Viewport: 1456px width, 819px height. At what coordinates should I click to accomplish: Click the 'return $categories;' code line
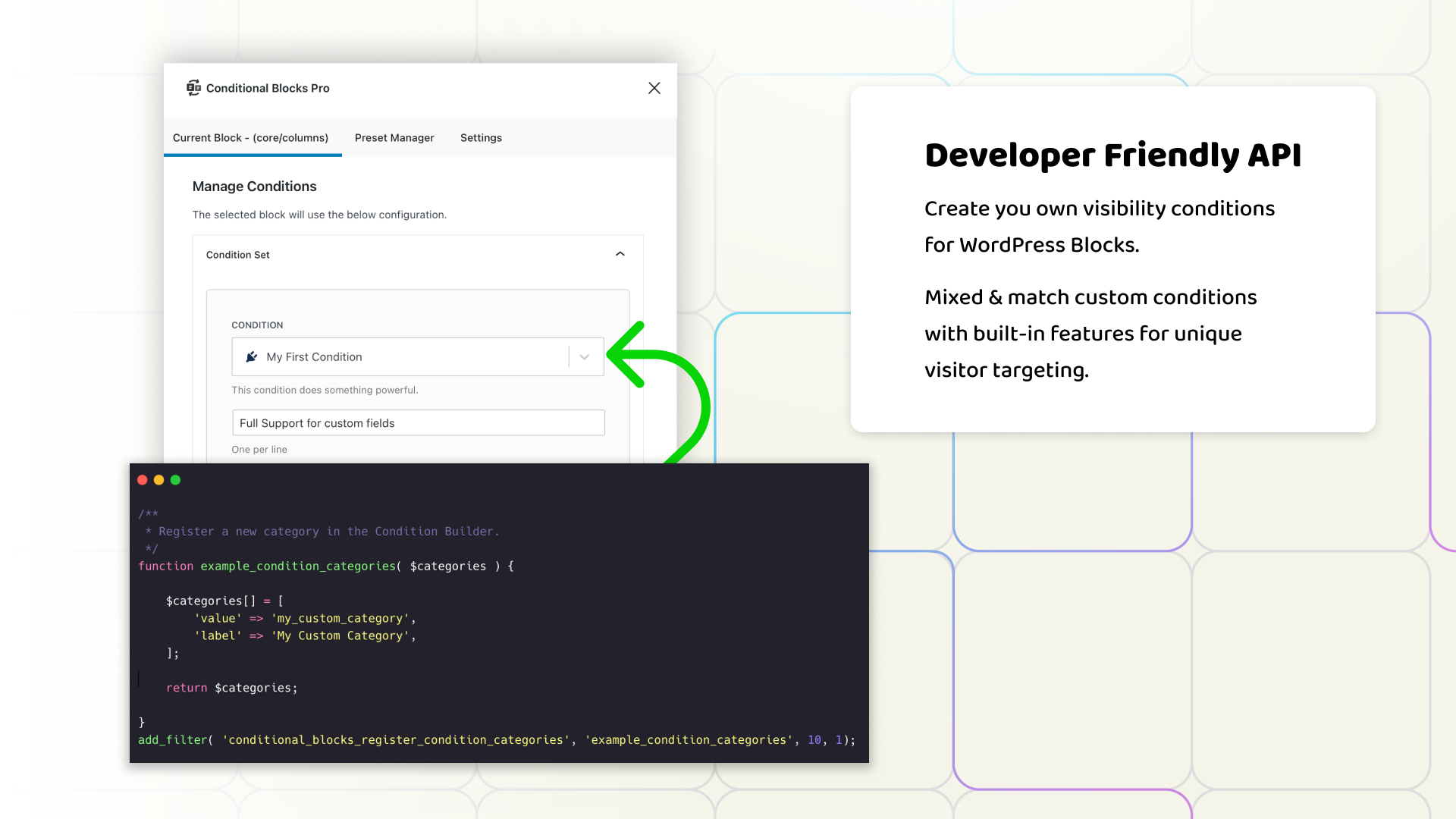pyautogui.click(x=232, y=688)
